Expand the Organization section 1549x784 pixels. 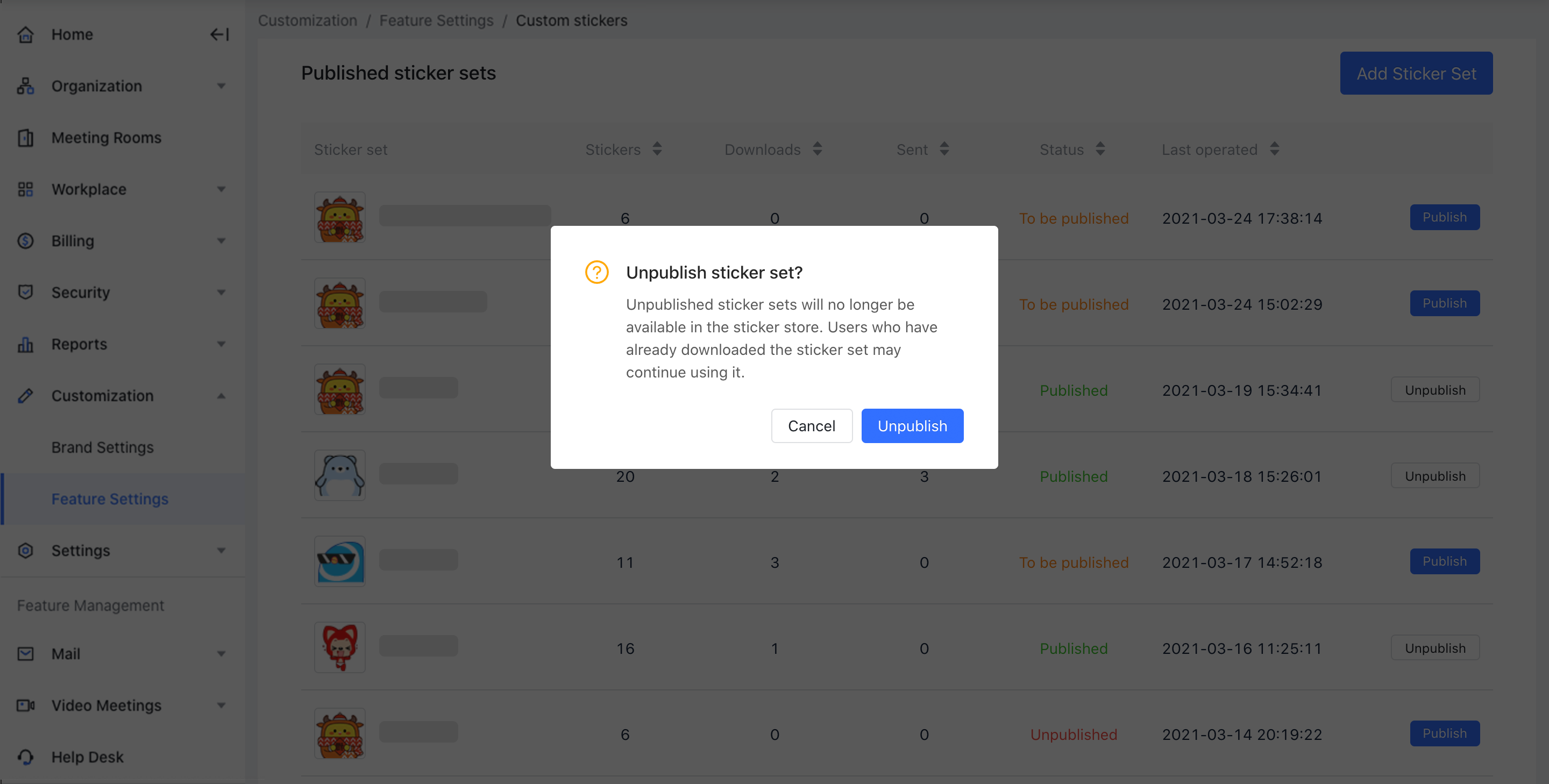221,86
